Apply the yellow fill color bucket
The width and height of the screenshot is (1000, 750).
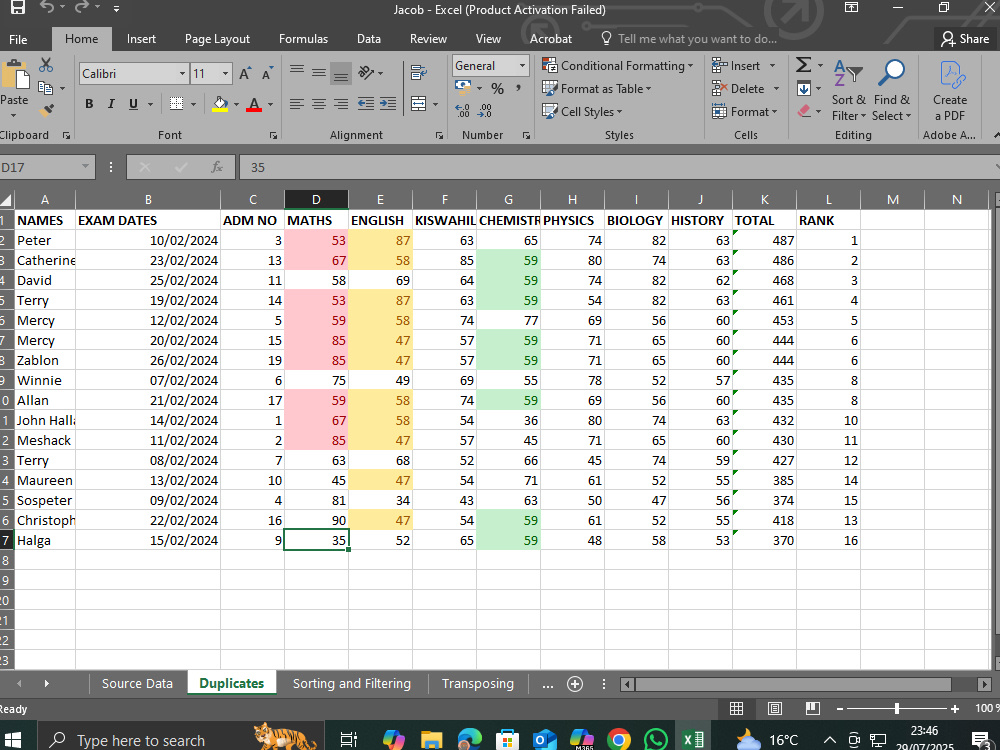(220, 104)
